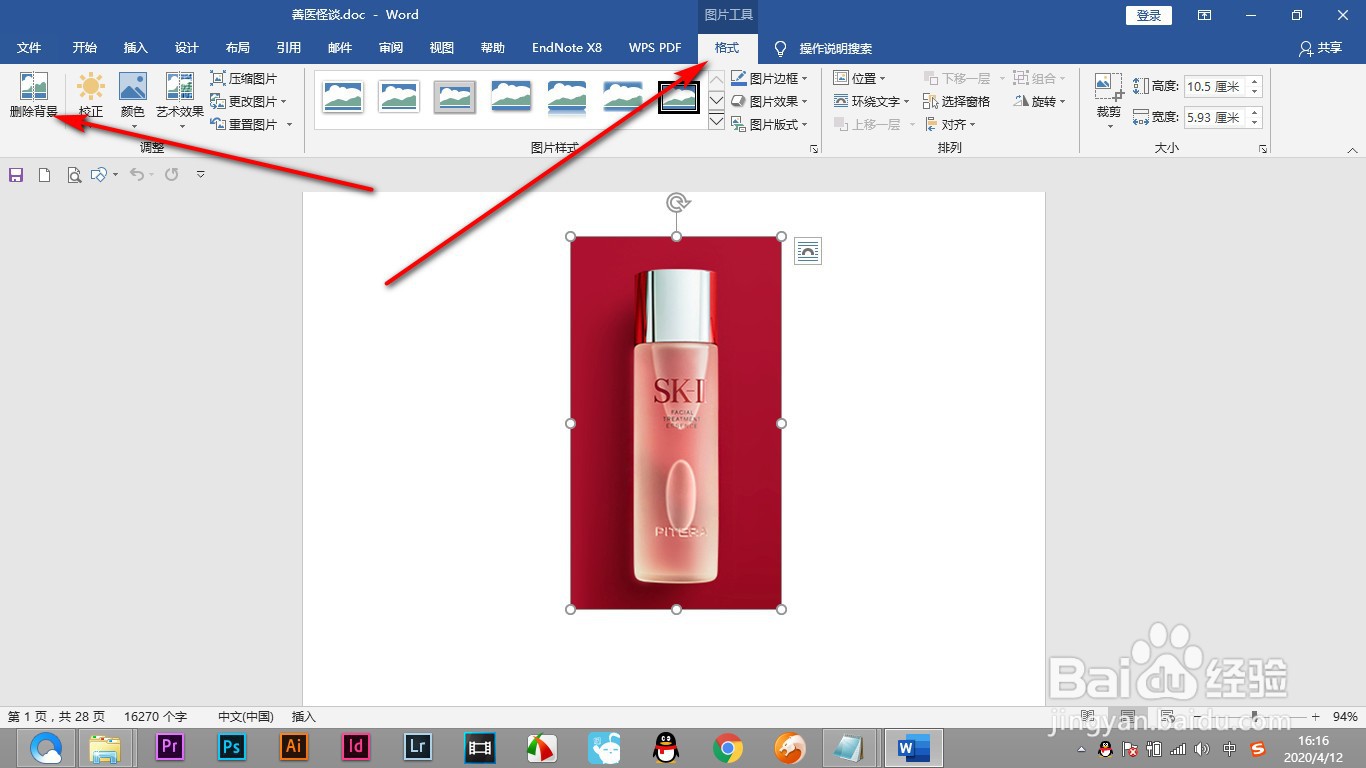Screen dimensions: 1366x768
Task: Switch to the 开始 (Home) tab
Action: (x=85, y=48)
